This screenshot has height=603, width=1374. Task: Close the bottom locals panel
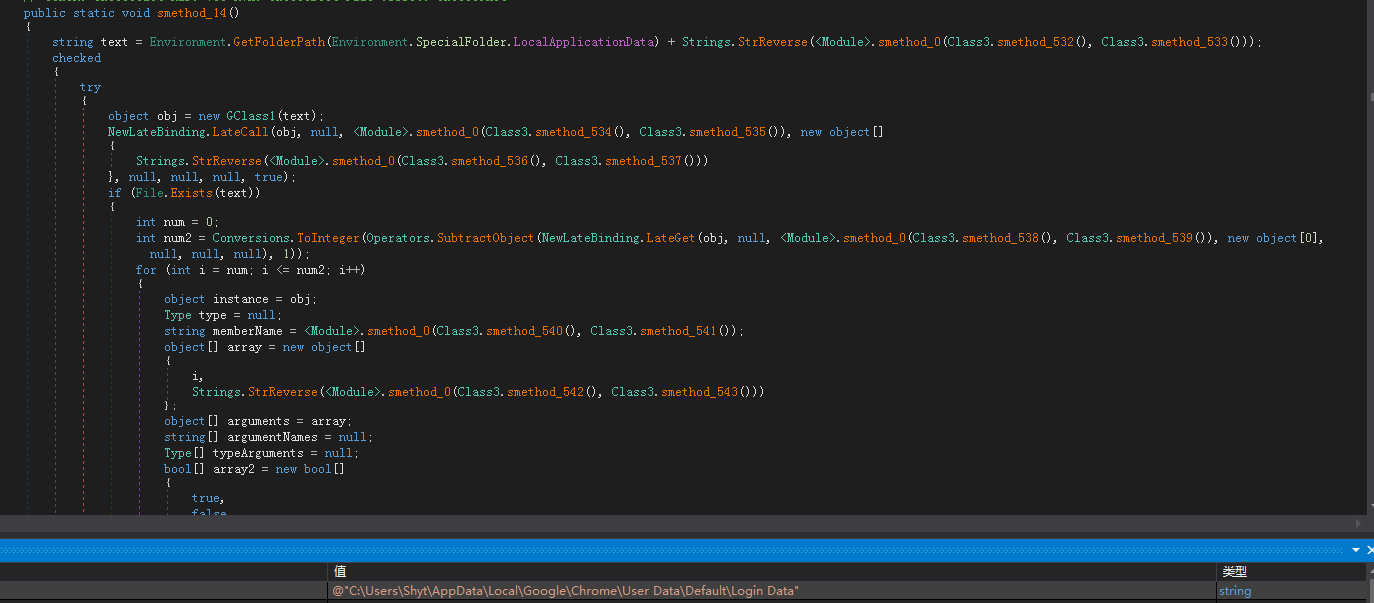(1369, 550)
